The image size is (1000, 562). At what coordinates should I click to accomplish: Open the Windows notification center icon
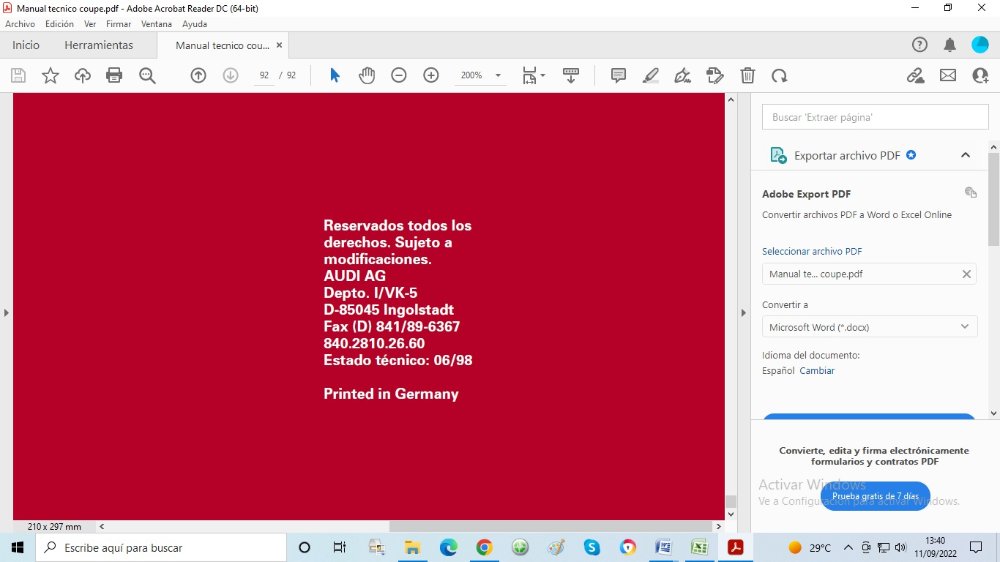point(976,547)
